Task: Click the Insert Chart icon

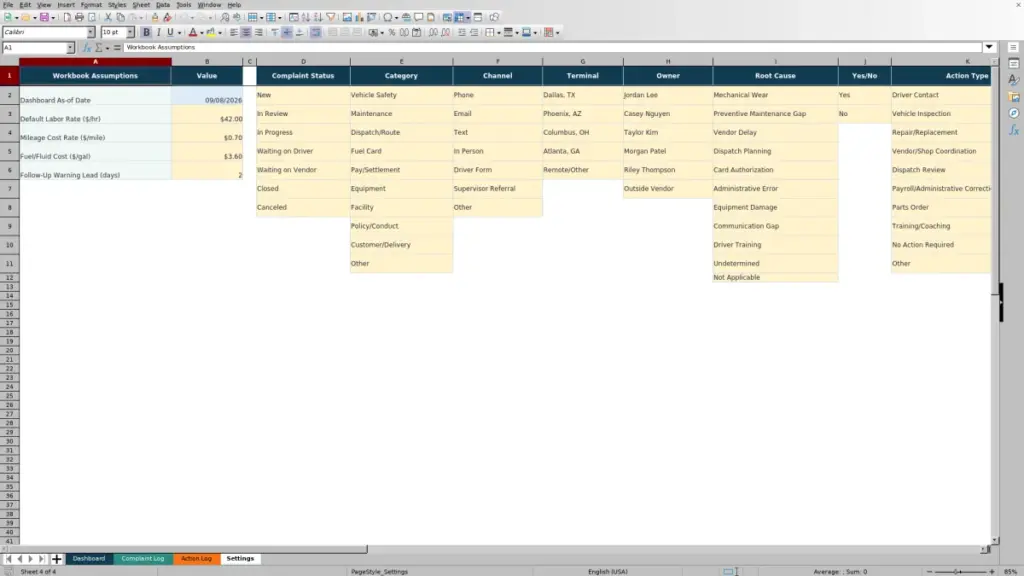Action: point(359,17)
